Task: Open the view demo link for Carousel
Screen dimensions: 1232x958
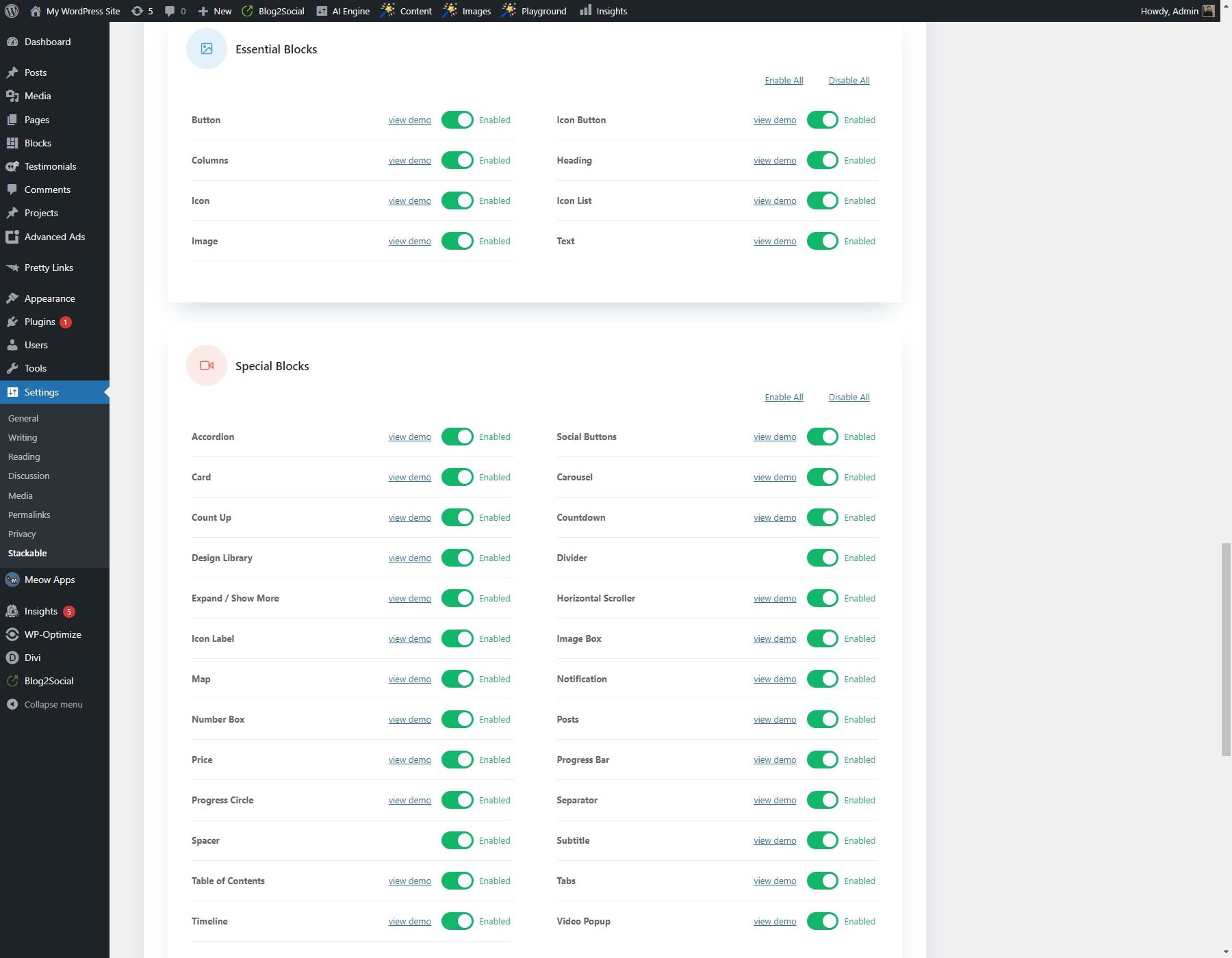Action: [774, 477]
